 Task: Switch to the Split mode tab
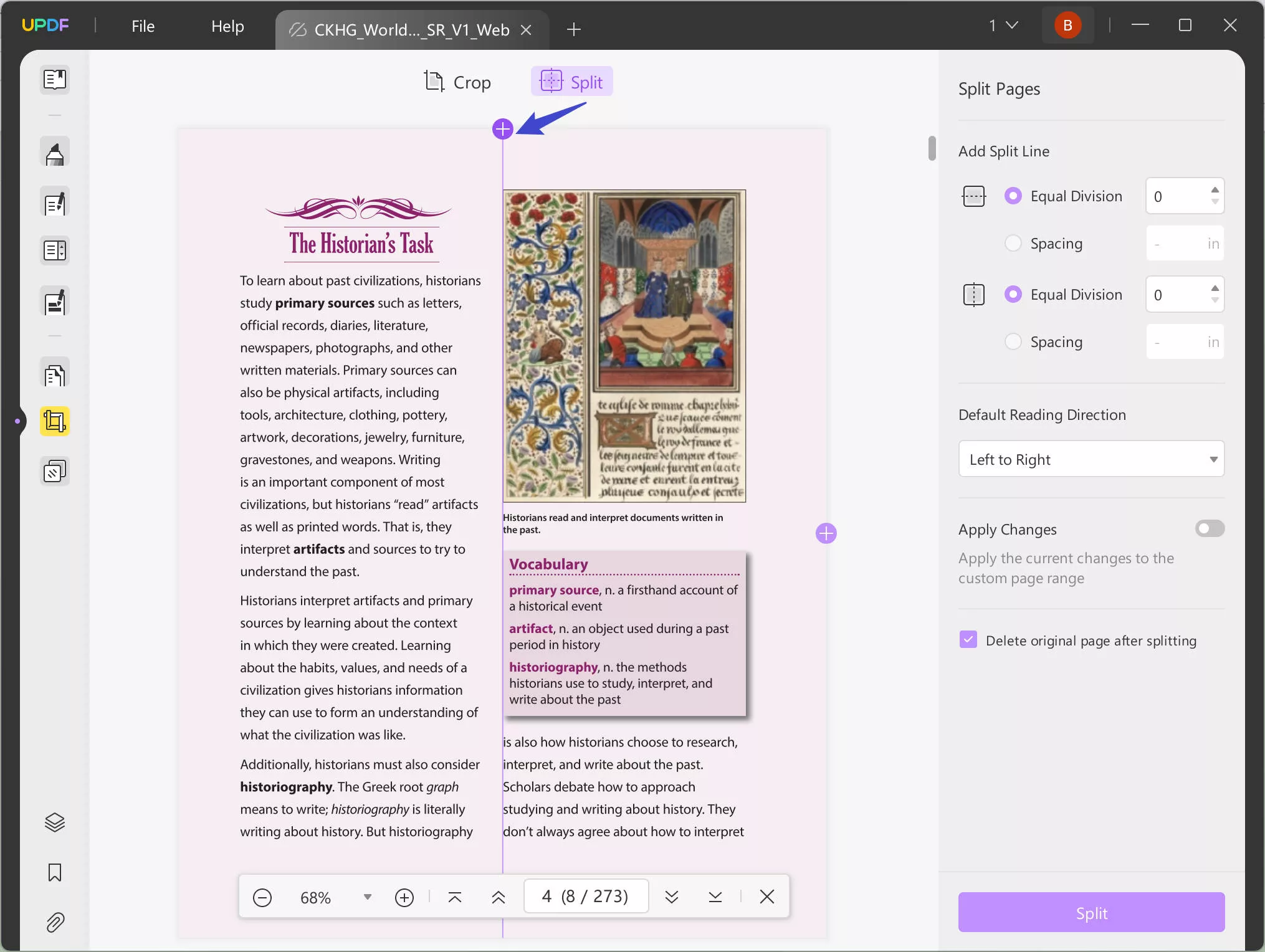tap(571, 82)
